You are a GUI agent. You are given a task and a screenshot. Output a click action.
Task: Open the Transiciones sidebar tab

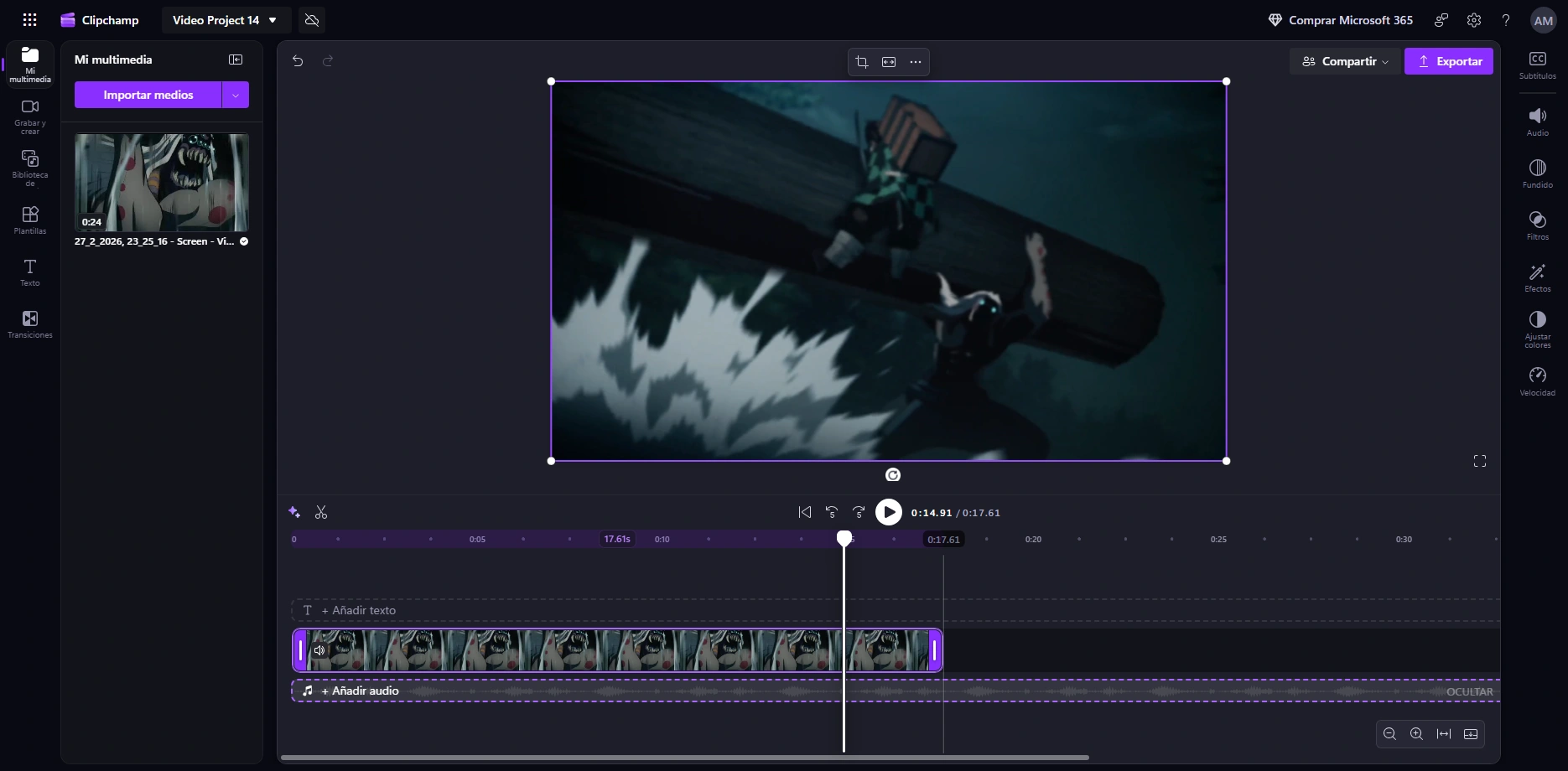point(30,324)
